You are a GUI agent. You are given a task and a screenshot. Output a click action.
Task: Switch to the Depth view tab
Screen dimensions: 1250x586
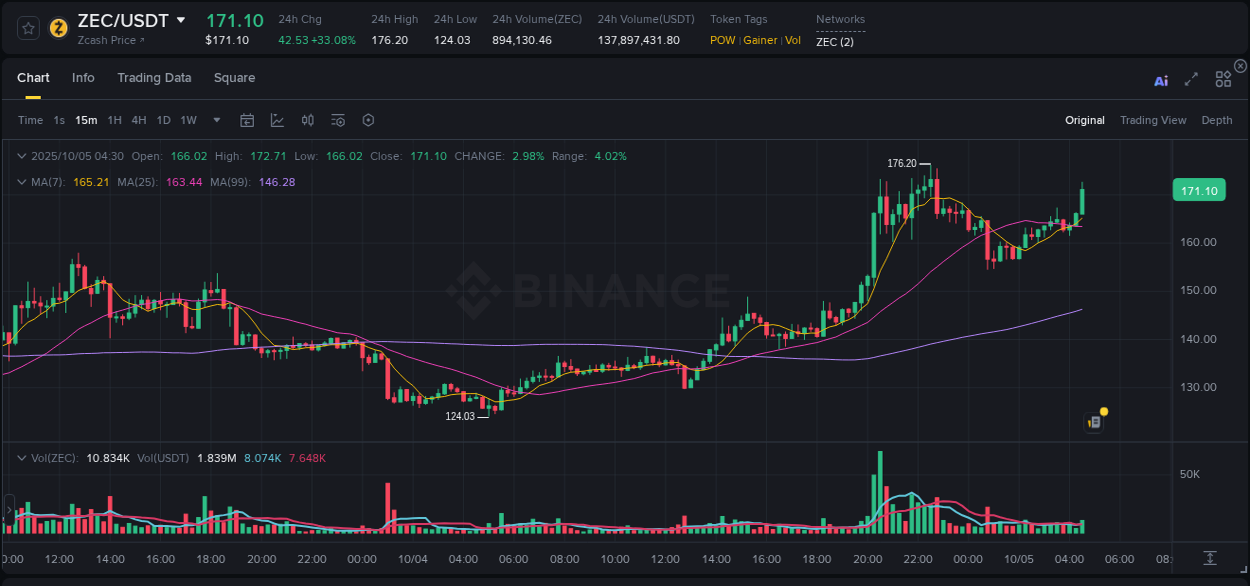1217,120
